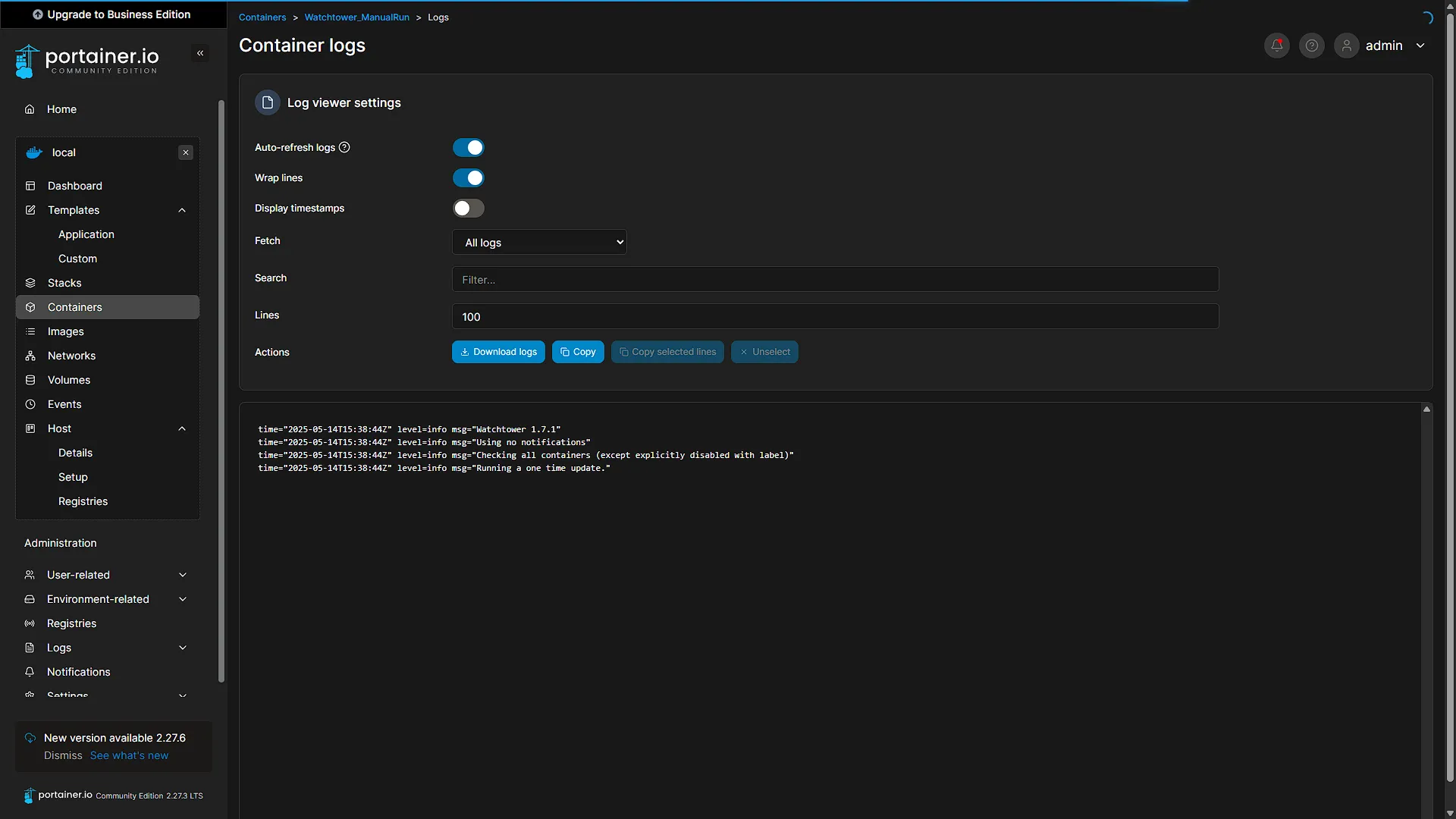Click the help question mark icon
This screenshot has height=819, width=1456.
pos(1312,45)
